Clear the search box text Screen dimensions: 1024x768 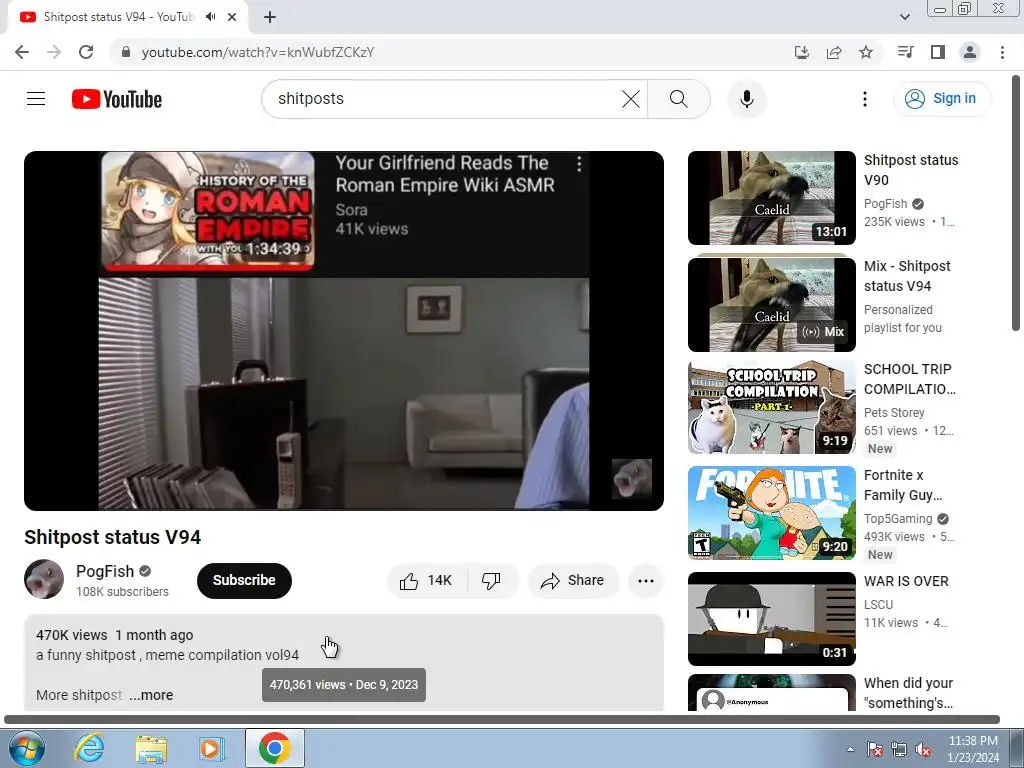pos(630,99)
